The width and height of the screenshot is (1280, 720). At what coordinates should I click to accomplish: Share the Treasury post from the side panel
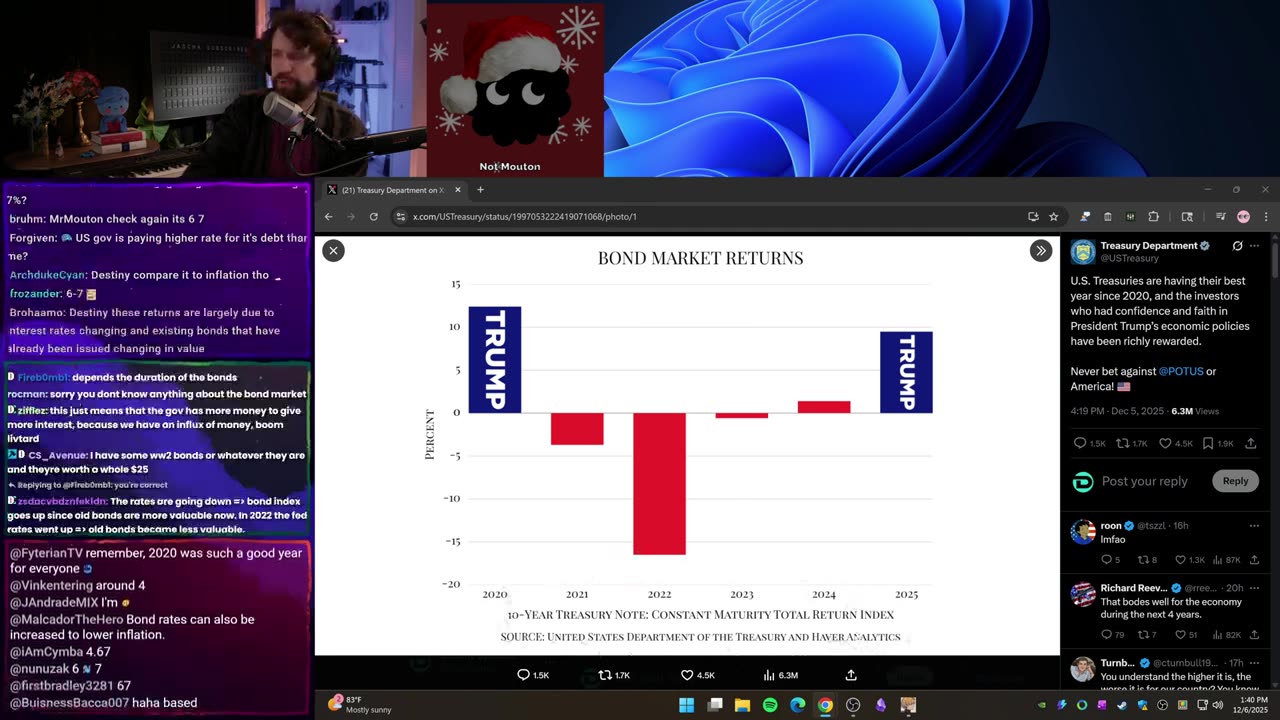coord(1250,443)
